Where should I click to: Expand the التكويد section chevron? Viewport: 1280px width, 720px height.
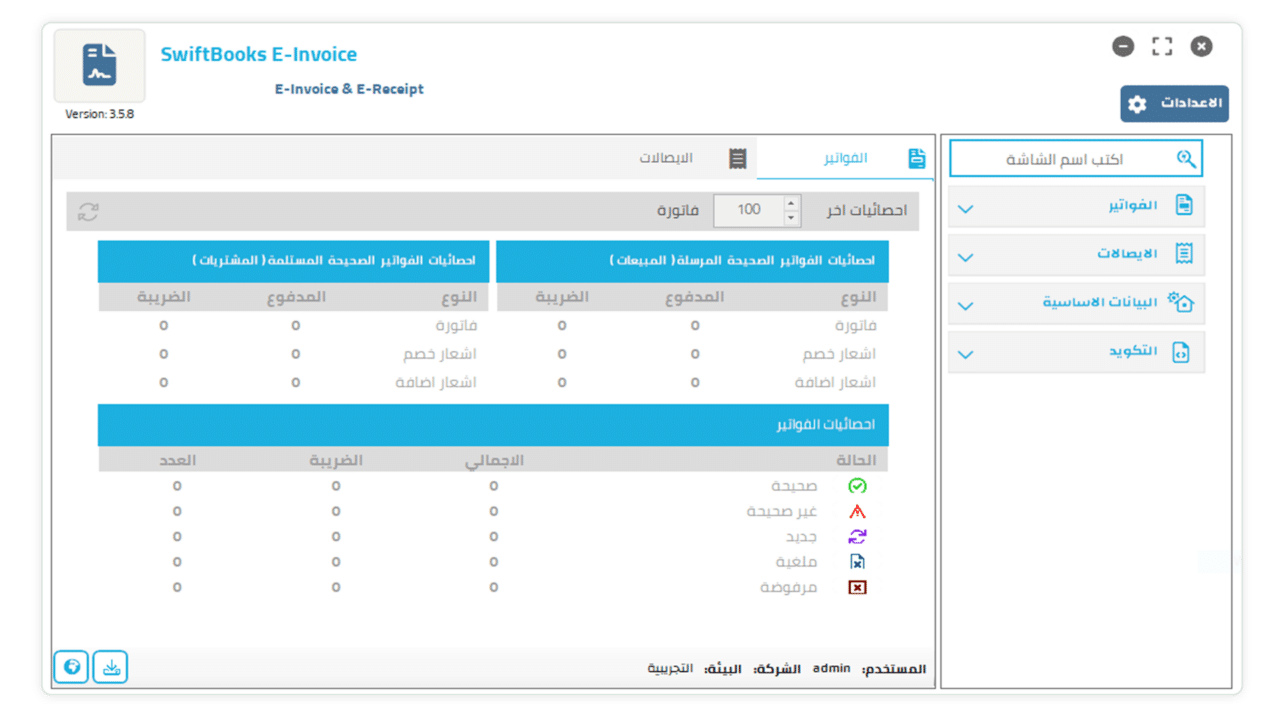pos(965,353)
